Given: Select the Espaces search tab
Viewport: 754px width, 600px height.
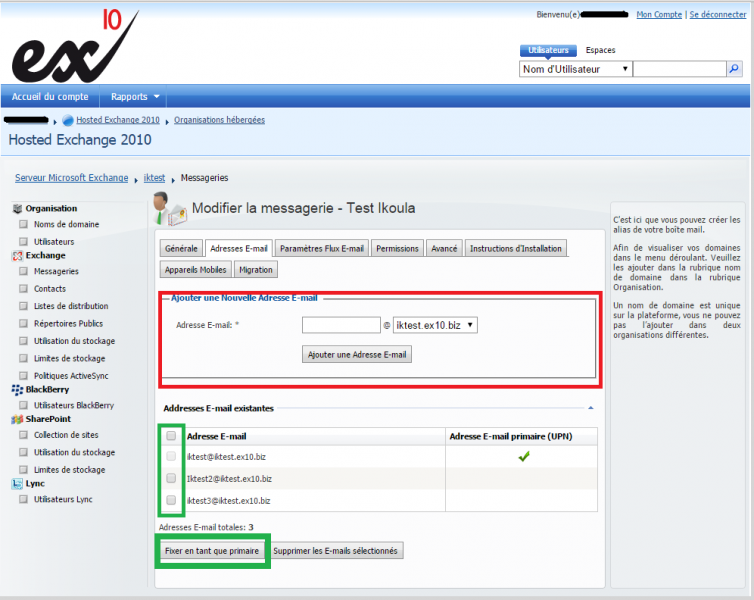Looking at the screenshot, I should [601, 50].
